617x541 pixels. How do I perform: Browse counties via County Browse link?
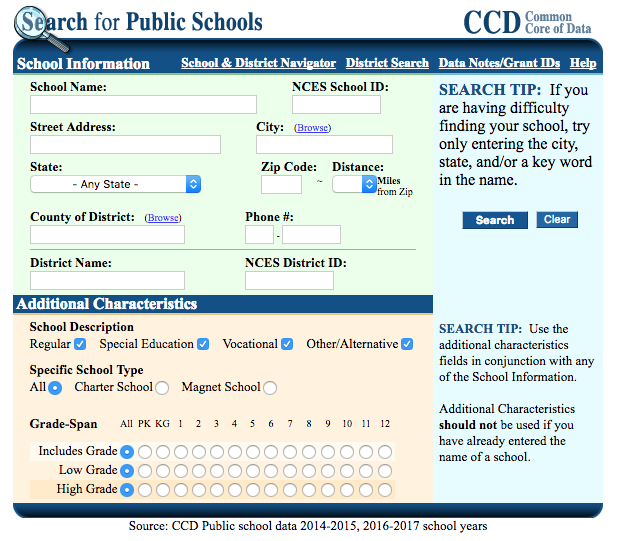(x=163, y=218)
